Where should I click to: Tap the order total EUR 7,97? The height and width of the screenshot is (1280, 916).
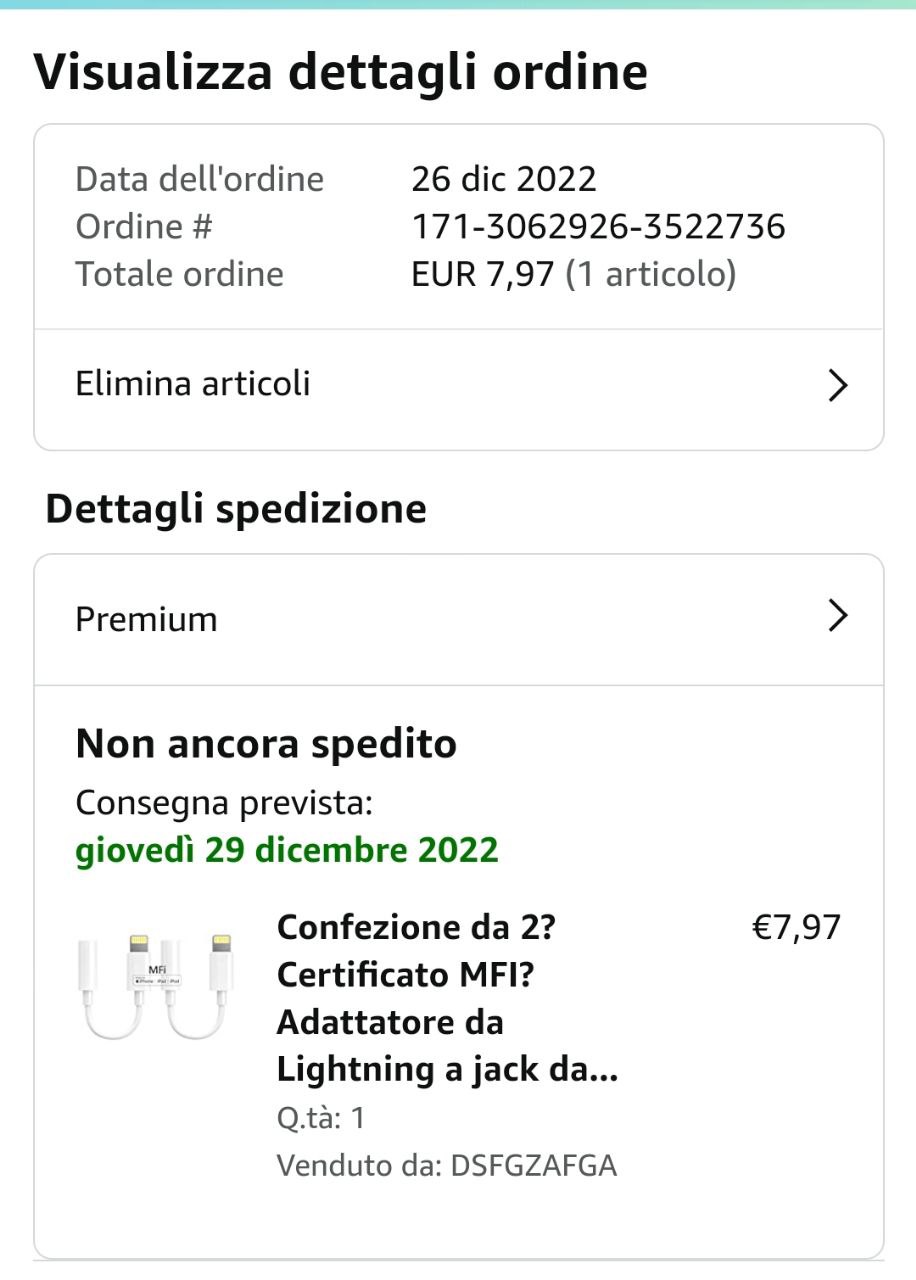(x=482, y=274)
